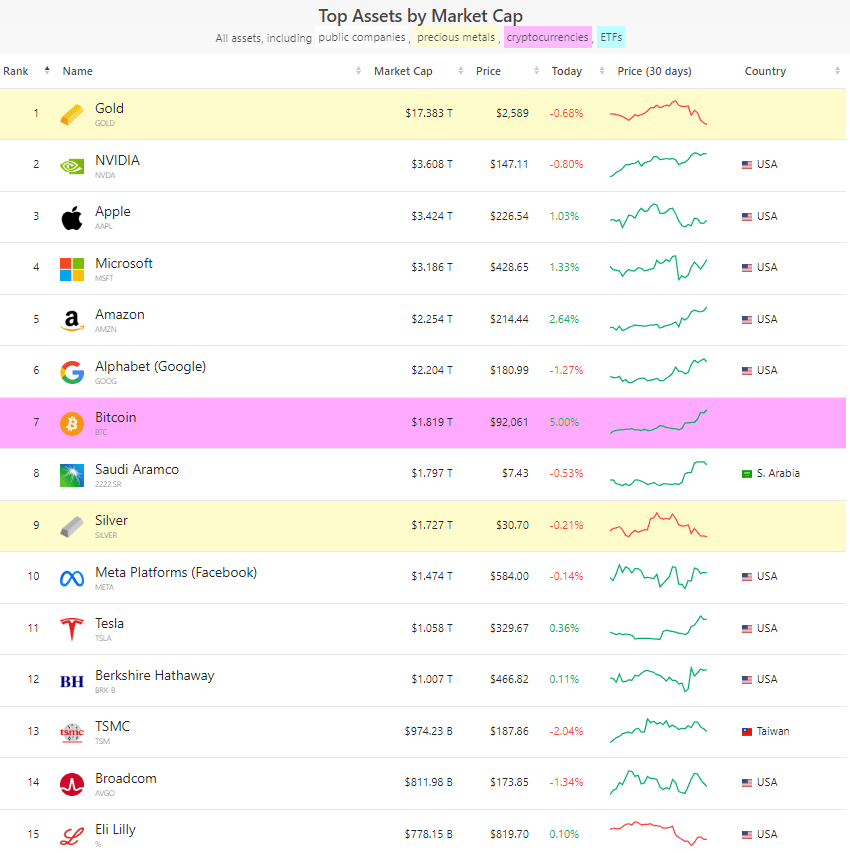Click the Taiwan flag icon

(x=747, y=731)
